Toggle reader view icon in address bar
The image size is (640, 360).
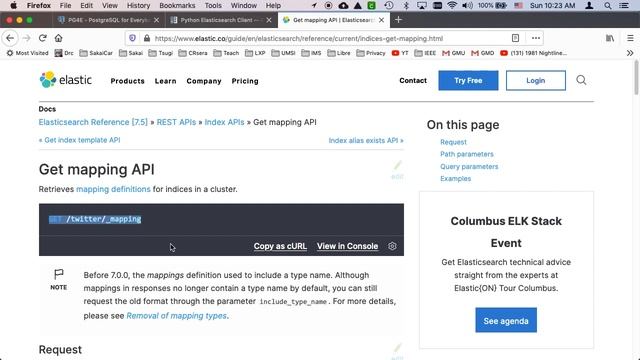click(516, 38)
